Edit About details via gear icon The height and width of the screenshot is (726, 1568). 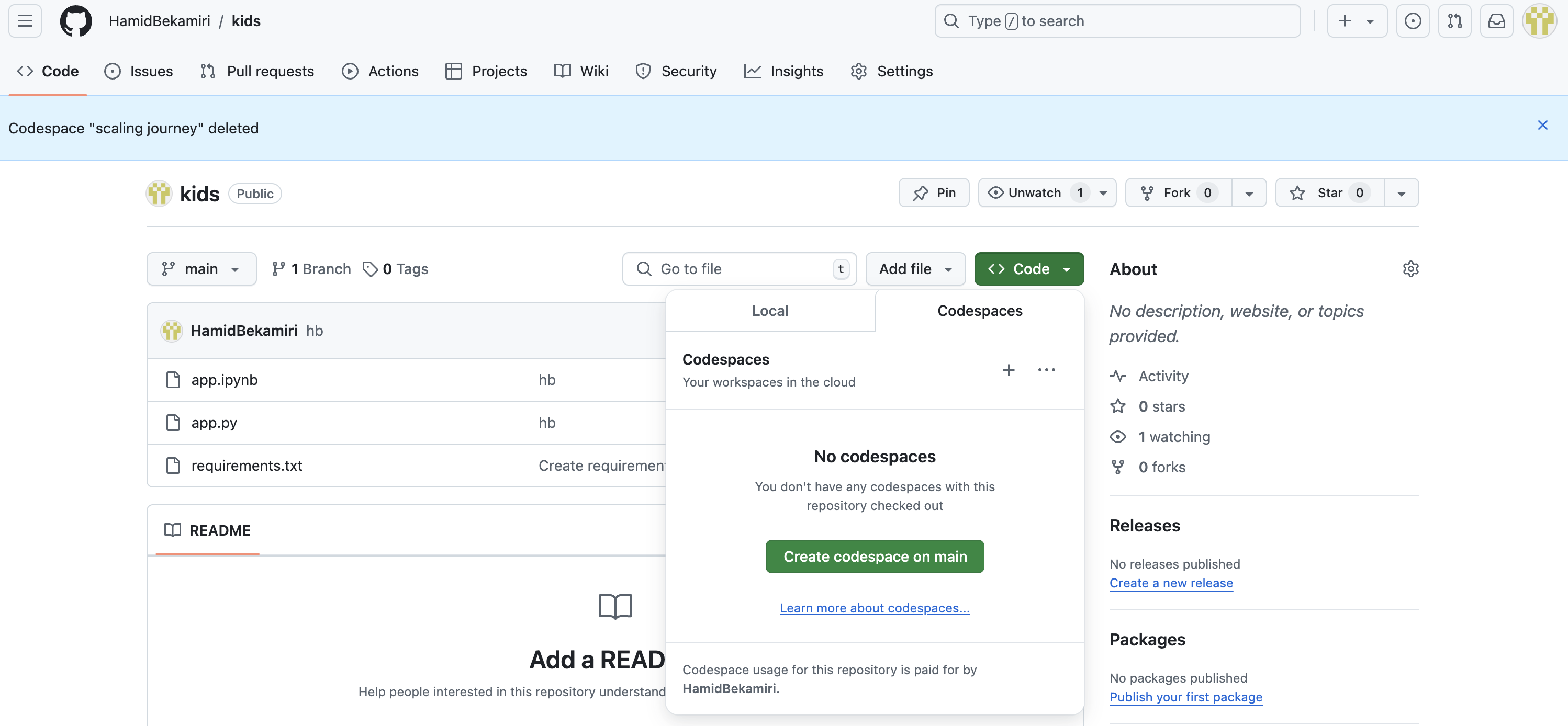[x=1410, y=269]
